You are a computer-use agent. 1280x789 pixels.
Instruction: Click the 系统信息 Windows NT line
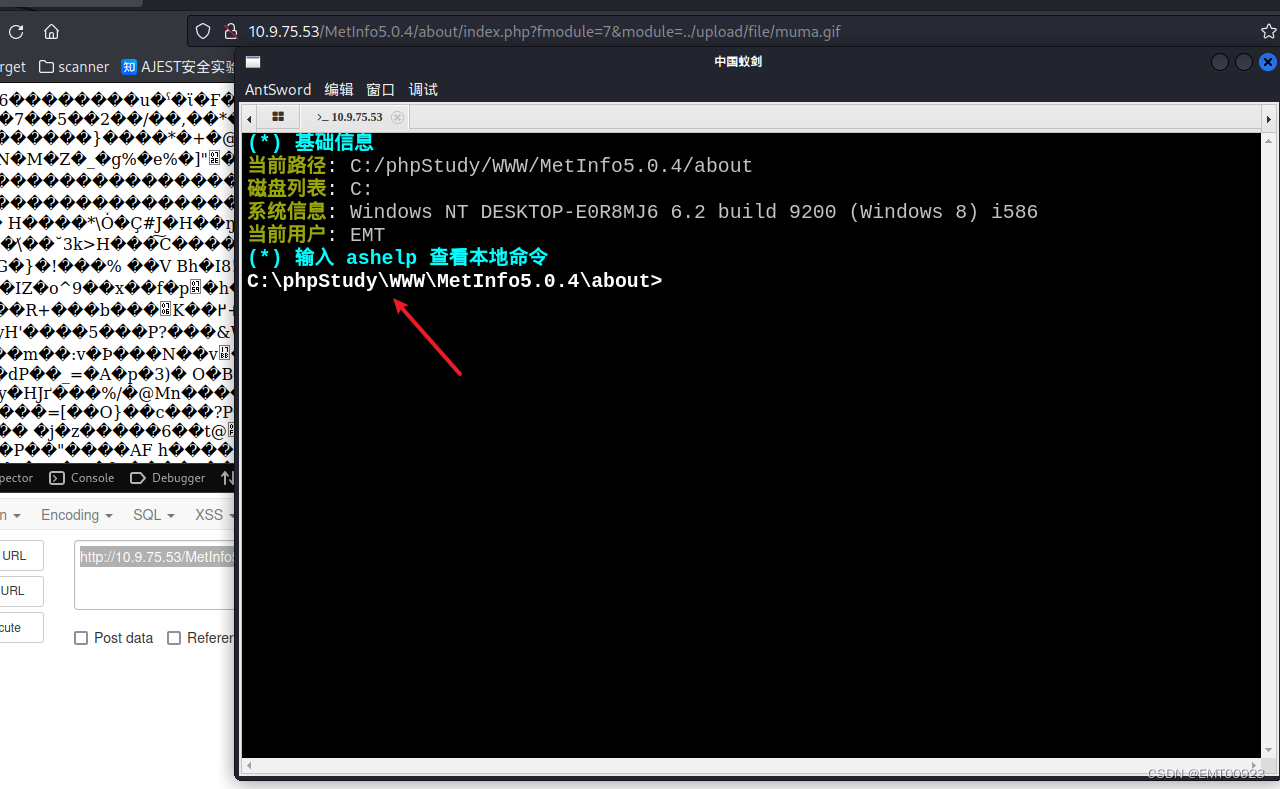[642, 212]
